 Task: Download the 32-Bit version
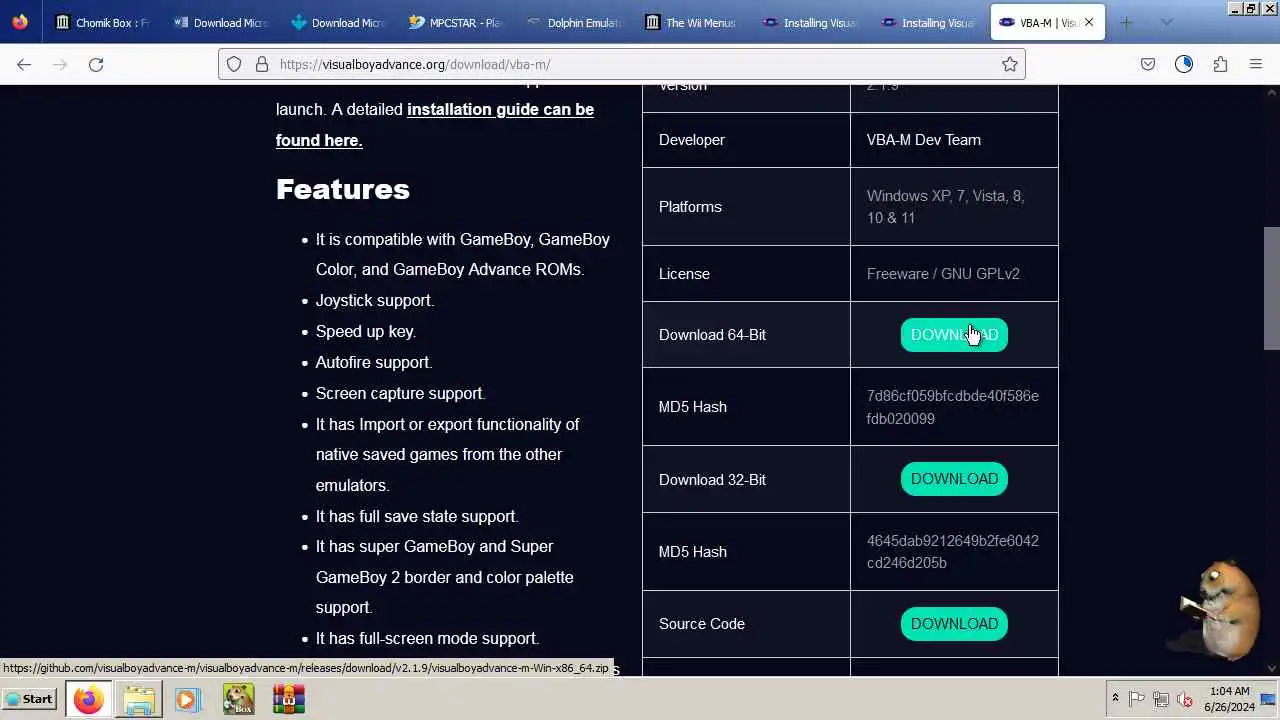click(x=954, y=479)
